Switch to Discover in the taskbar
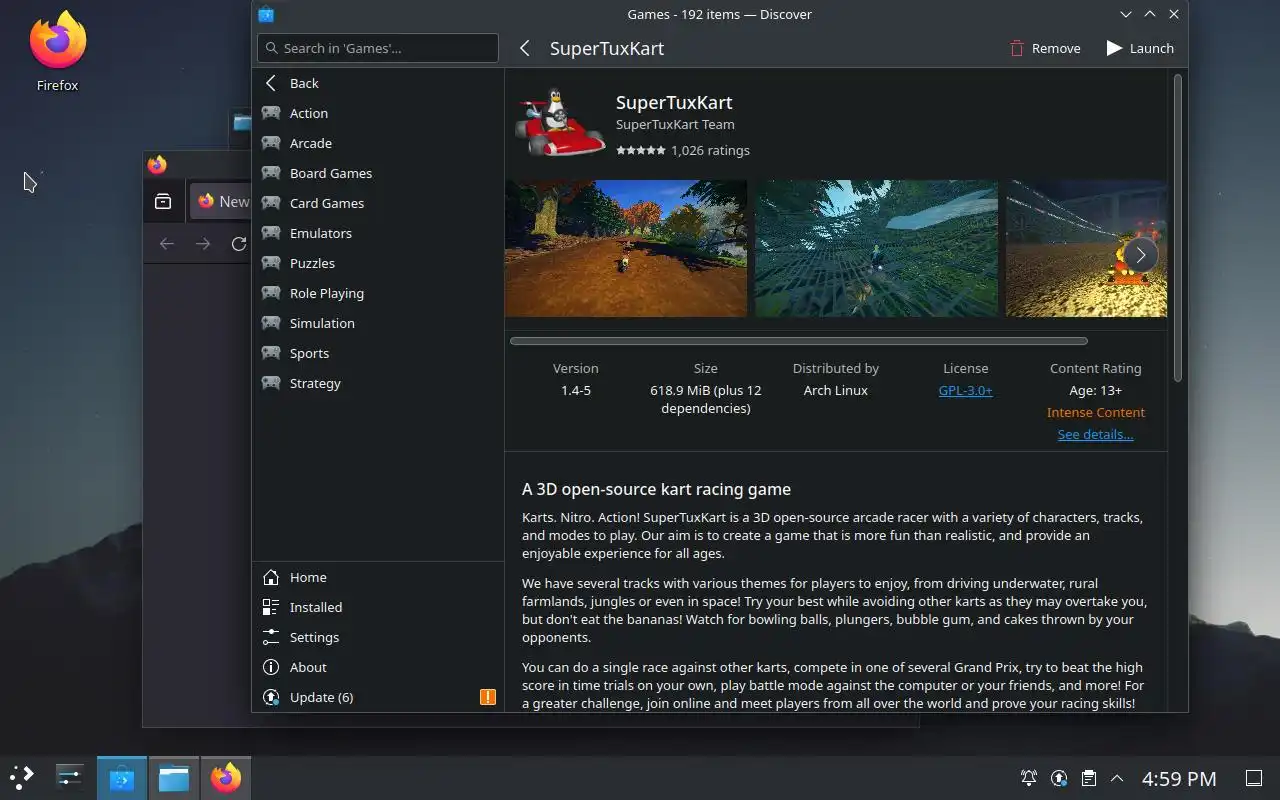1280x800 pixels. click(122, 777)
